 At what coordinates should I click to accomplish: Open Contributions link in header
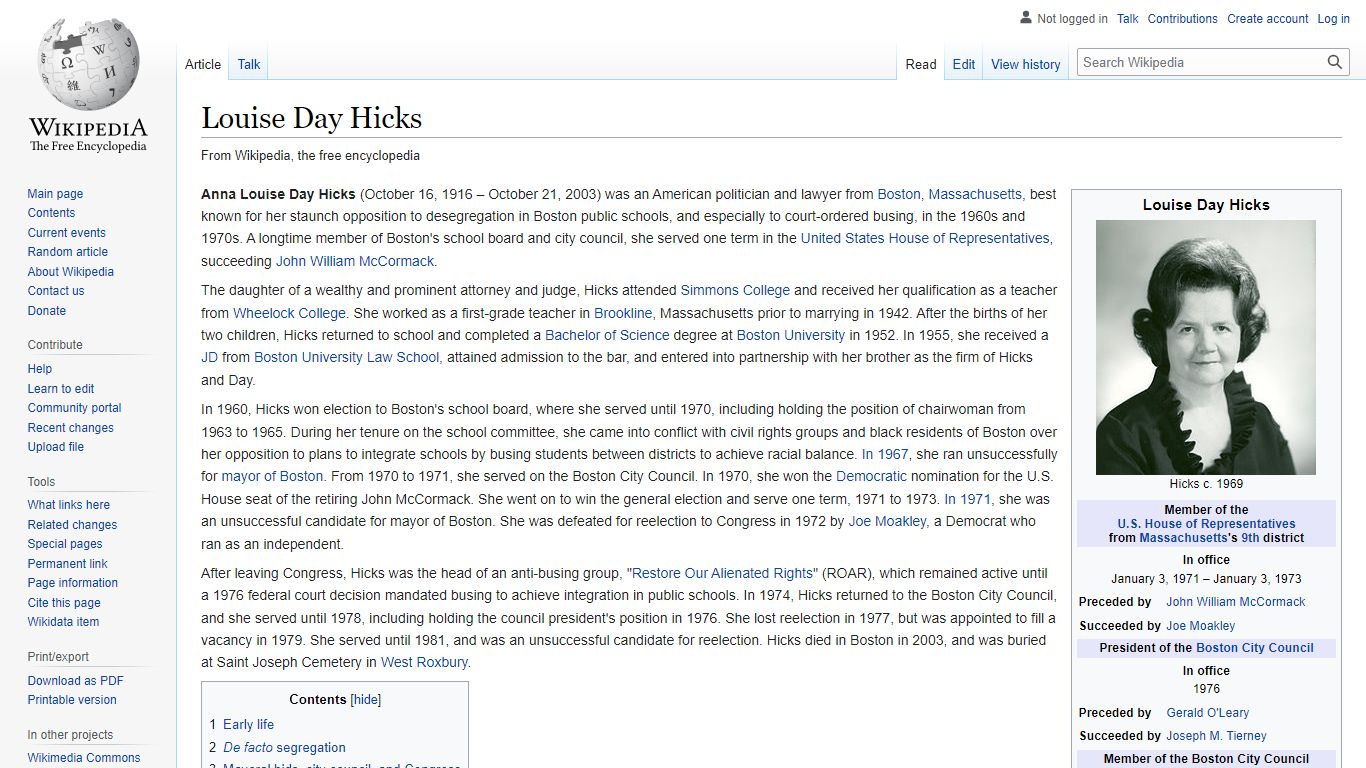coord(1183,19)
